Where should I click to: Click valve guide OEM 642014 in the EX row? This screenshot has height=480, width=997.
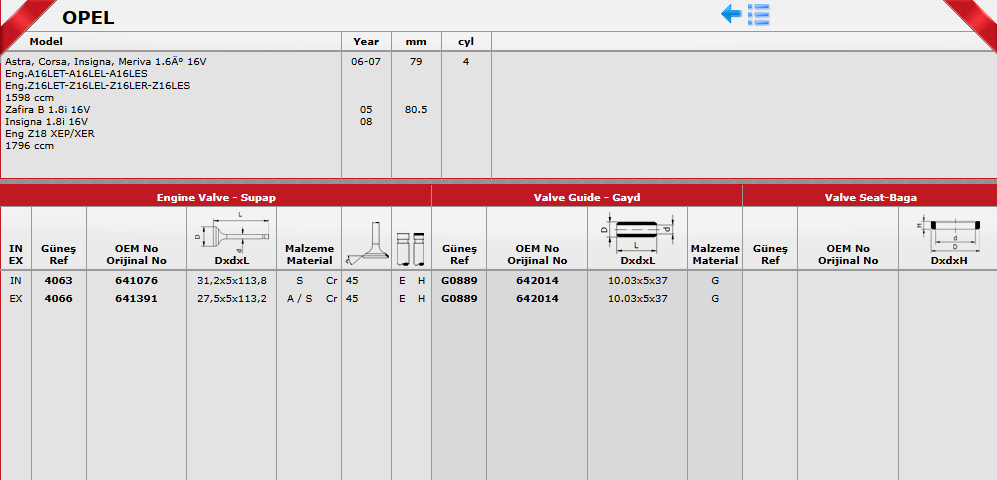tap(537, 298)
